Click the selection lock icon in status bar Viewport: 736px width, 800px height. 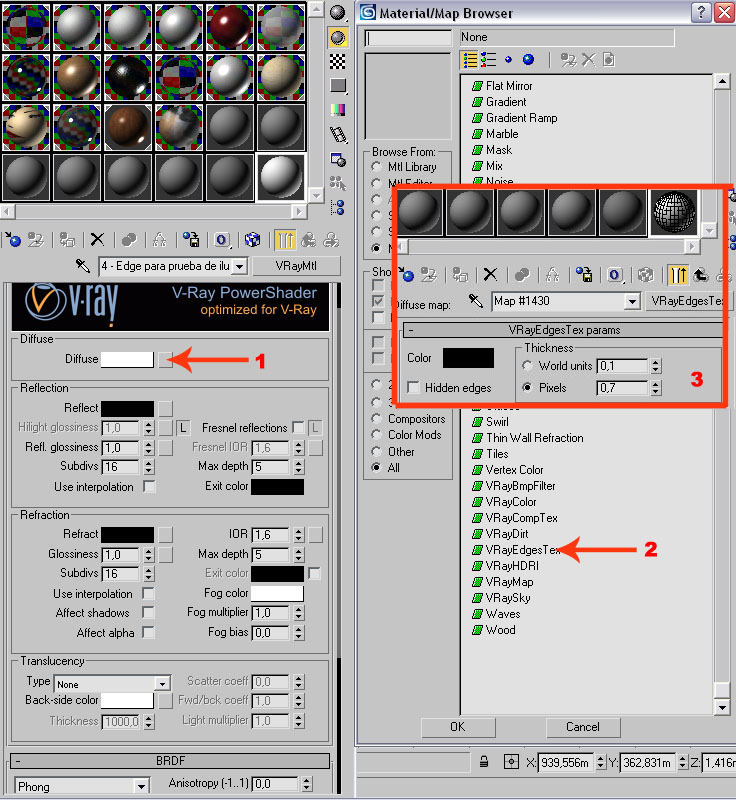pos(484,762)
